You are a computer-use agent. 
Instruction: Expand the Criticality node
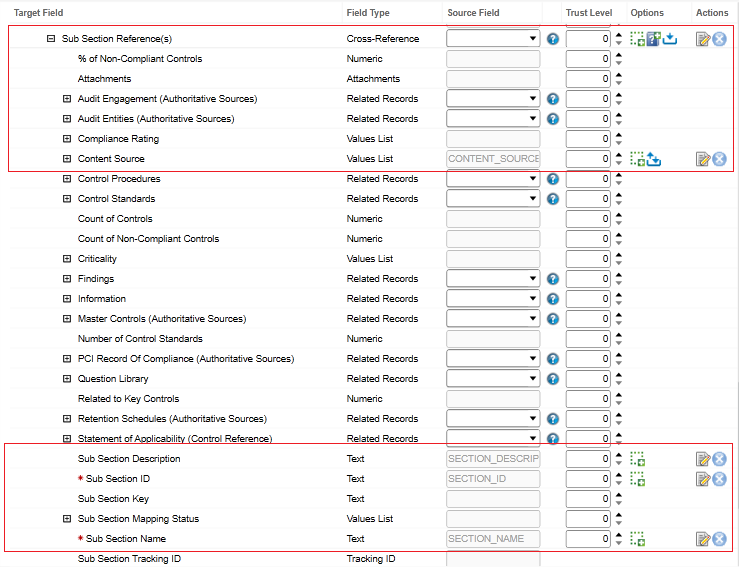[67, 259]
